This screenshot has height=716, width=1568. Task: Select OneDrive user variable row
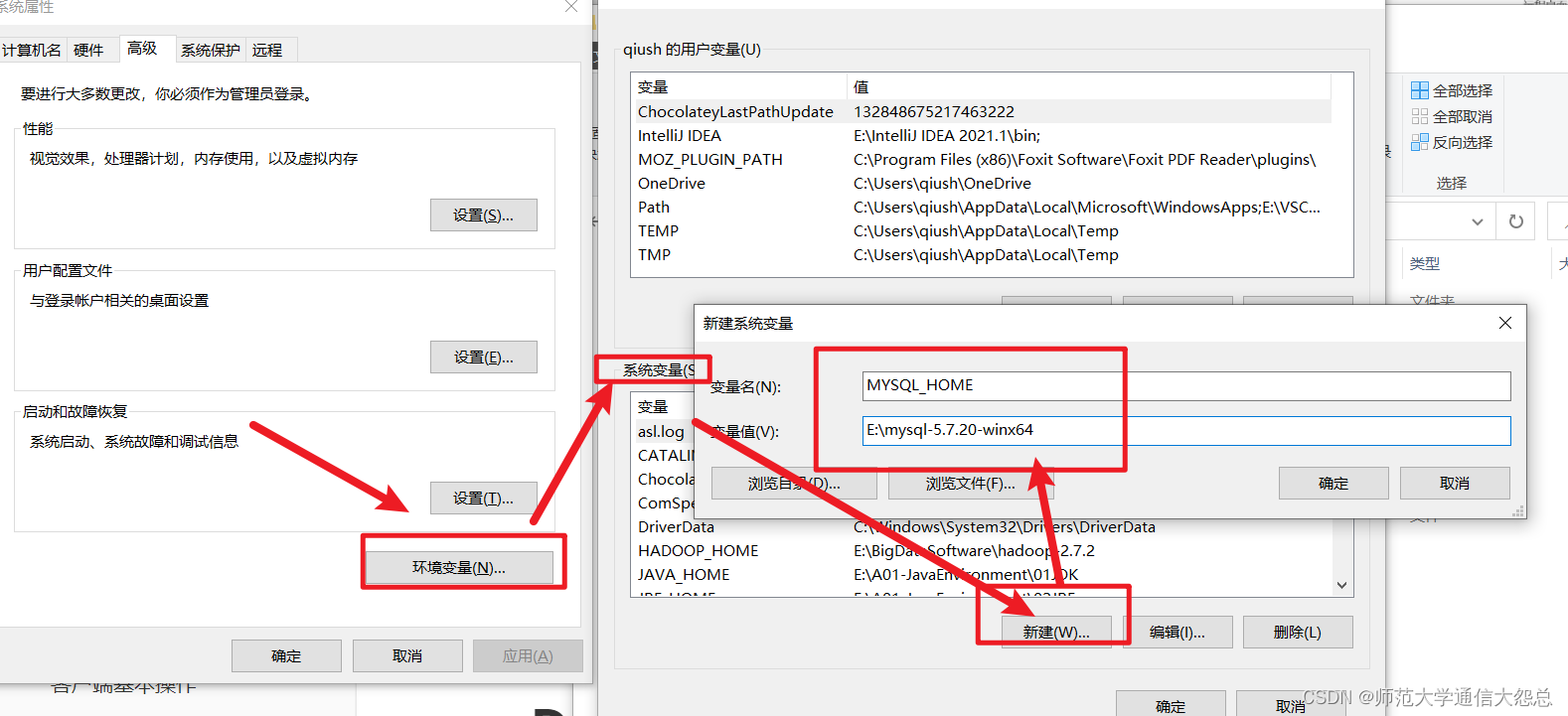tap(982, 184)
